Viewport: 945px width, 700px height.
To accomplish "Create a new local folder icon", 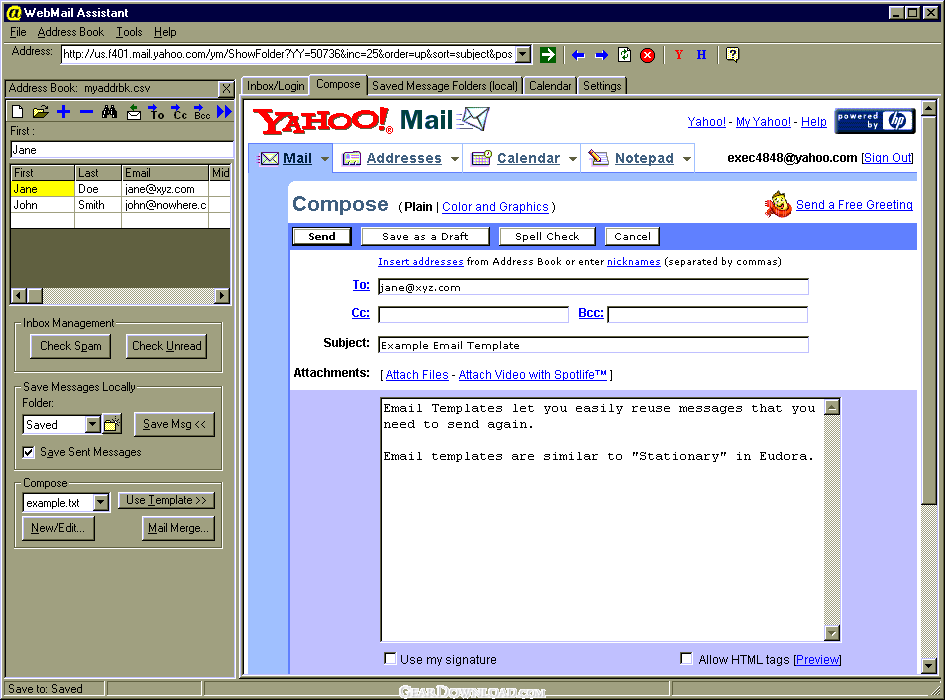I will click(x=112, y=424).
